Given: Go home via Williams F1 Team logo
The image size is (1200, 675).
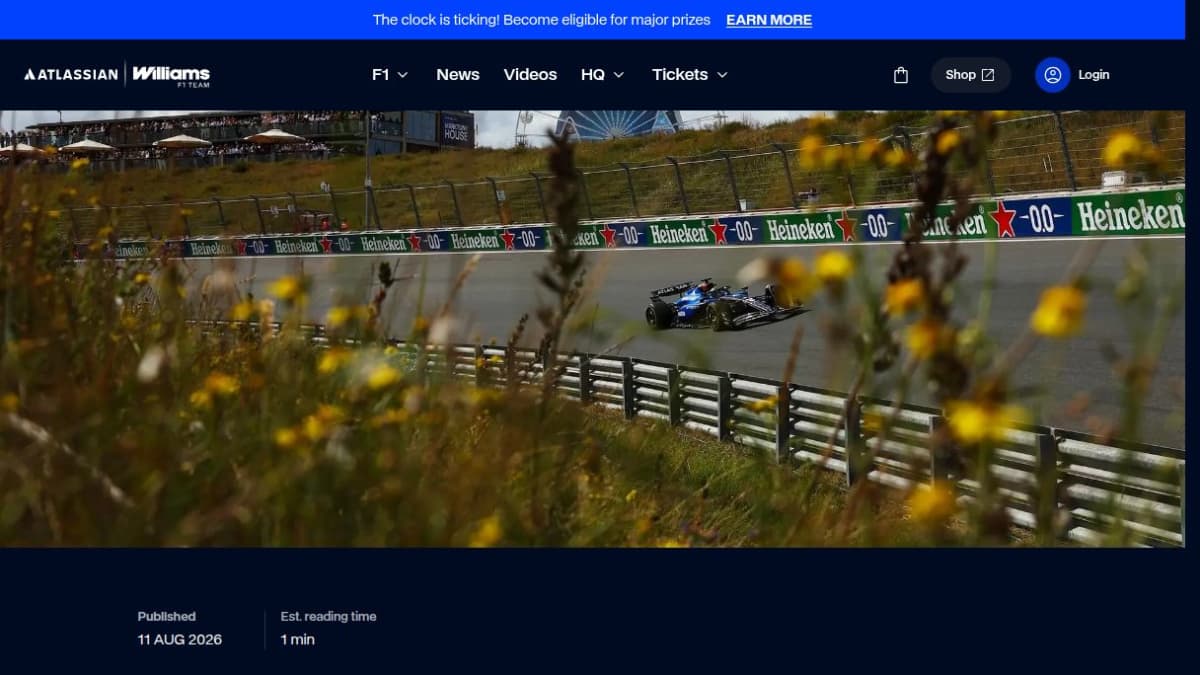Looking at the screenshot, I should (x=171, y=75).
